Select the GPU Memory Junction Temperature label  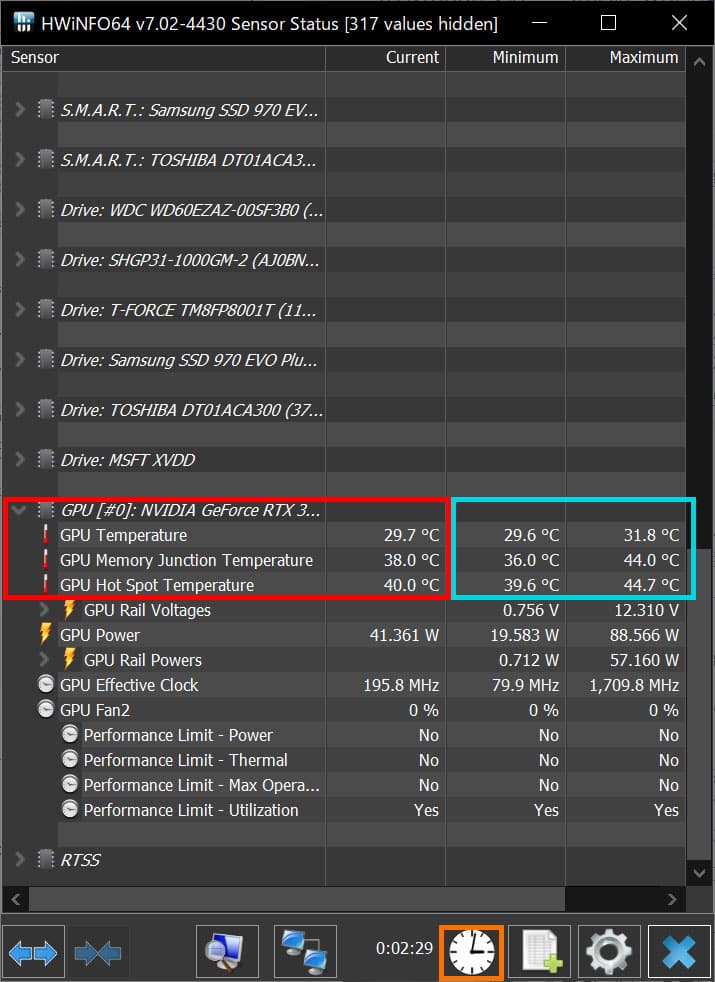186,560
